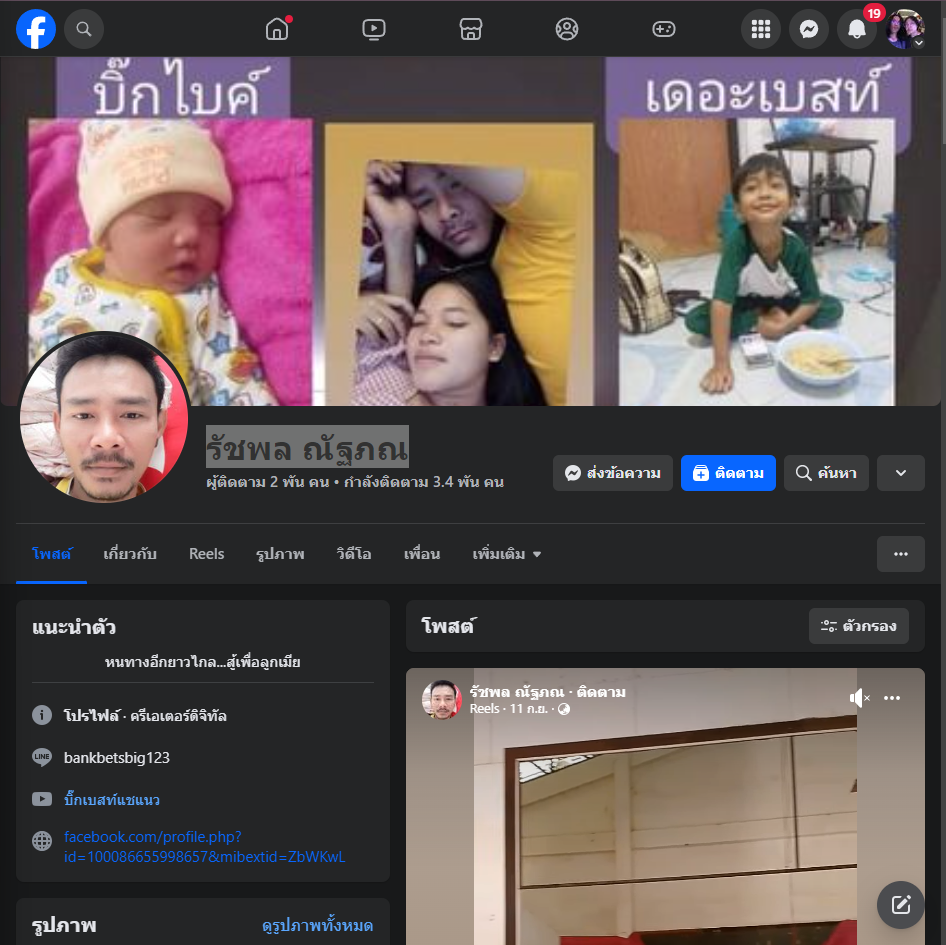
Task: Open the Groups icon in top bar
Action: pyautogui.click(x=567, y=29)
